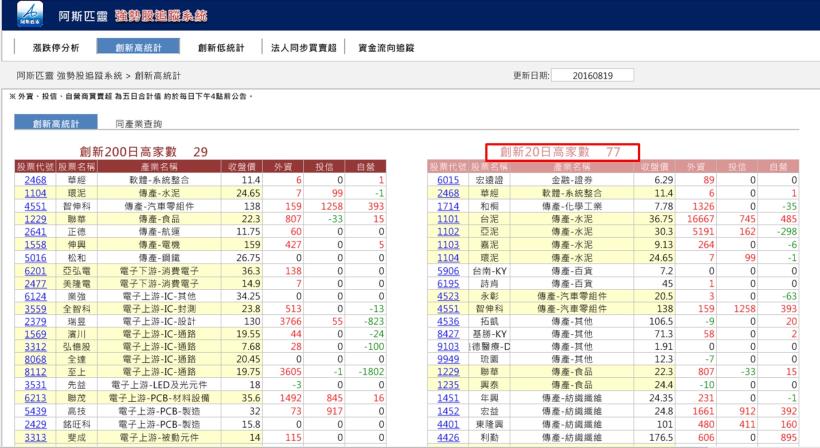
Task: Click the 金融-證券 industry cell
Action: (572, 180)
